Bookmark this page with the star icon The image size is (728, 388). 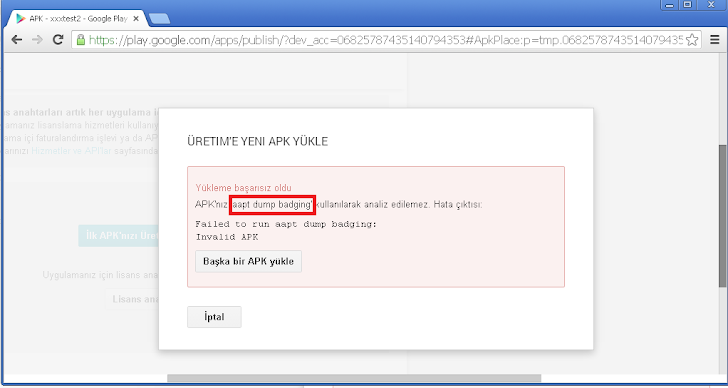(692, 39)
